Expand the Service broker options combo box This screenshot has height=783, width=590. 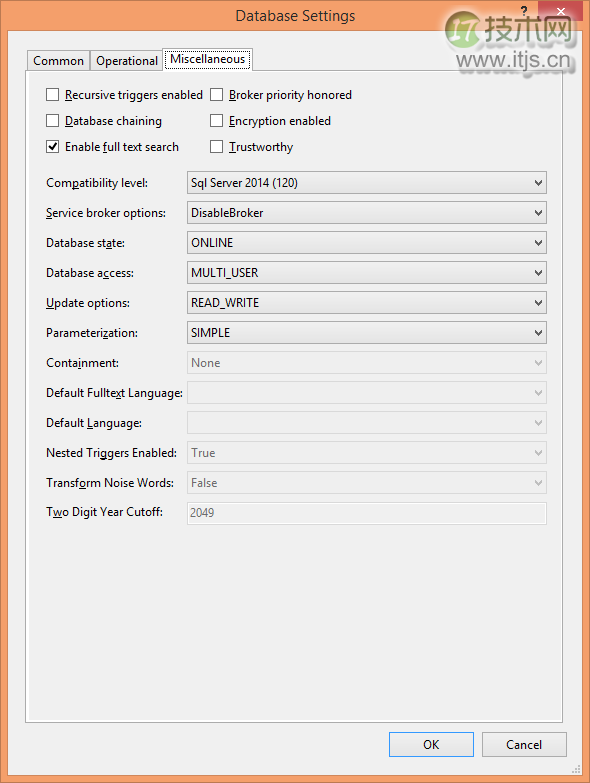tap(367, 213)
